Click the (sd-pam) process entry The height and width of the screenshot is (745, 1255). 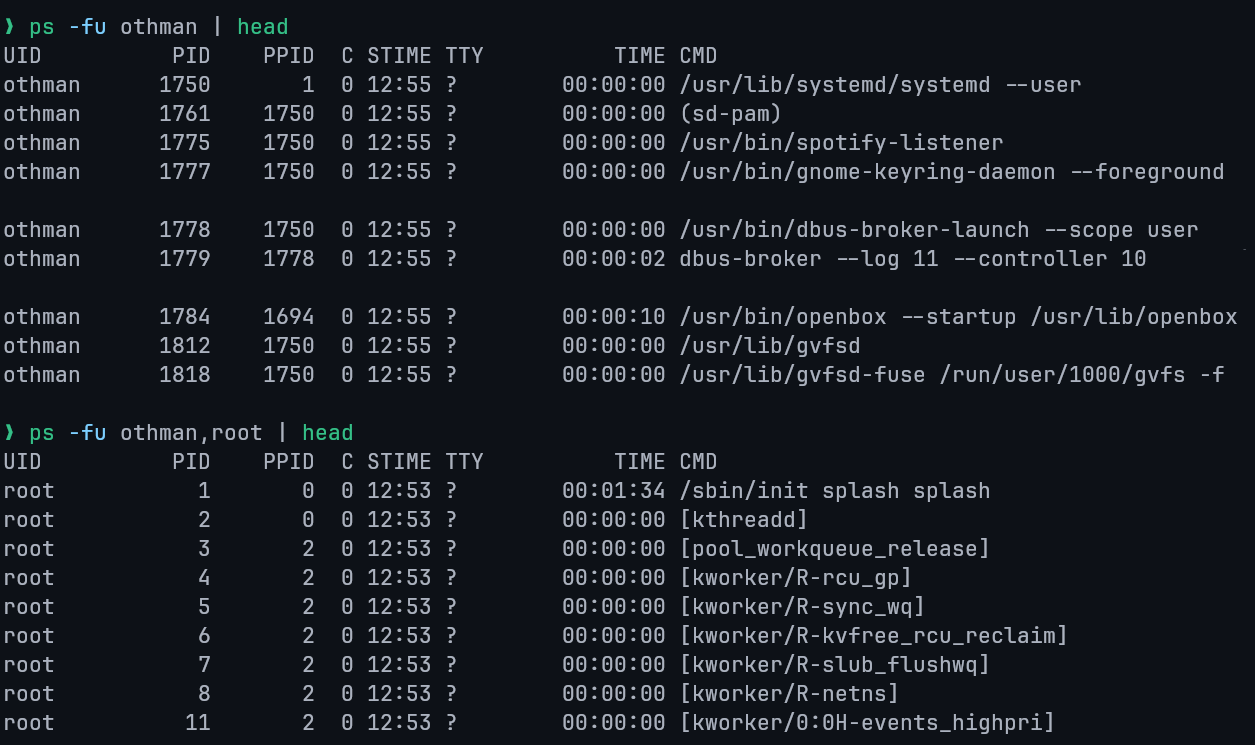(x=730, y=114)
